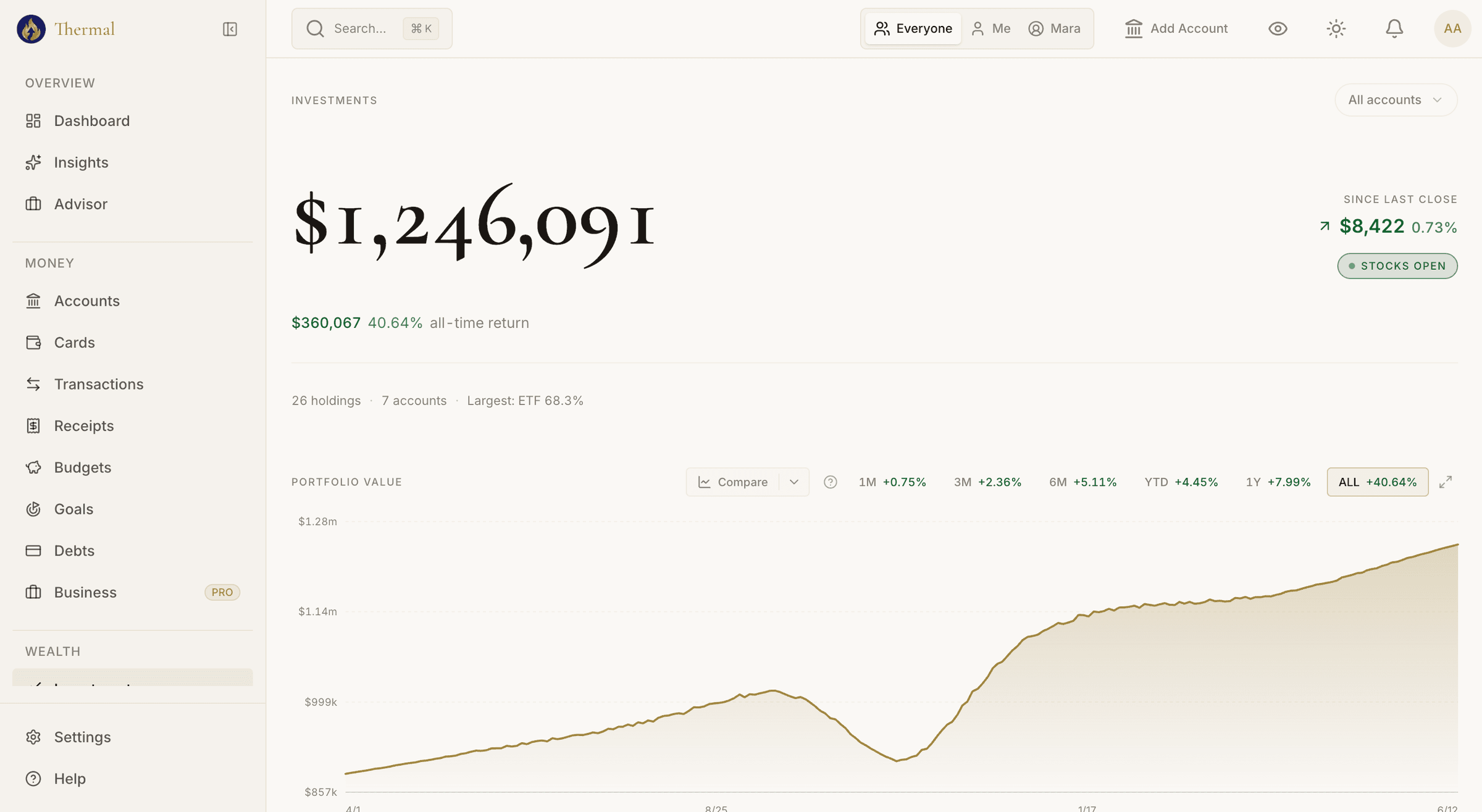The width and height of the screenshot is (1482, 812).
Task: Open the Goals page
Action: pos(133,509)
